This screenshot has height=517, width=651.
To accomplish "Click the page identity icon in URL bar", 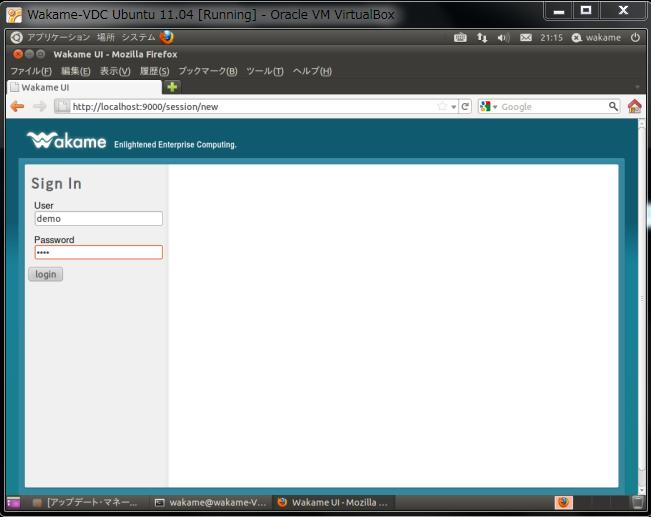I will pyautogui.click(x=62, y=106).
